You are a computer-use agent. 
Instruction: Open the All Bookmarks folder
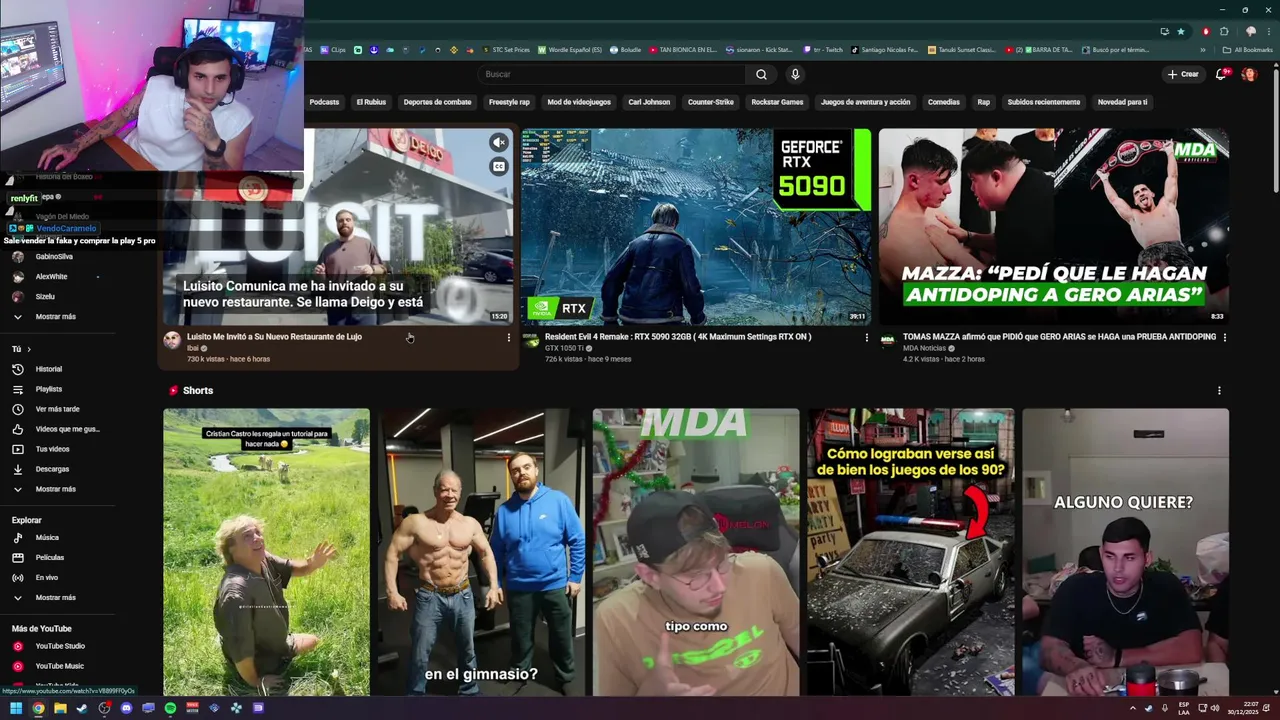tap(1248, 49)
